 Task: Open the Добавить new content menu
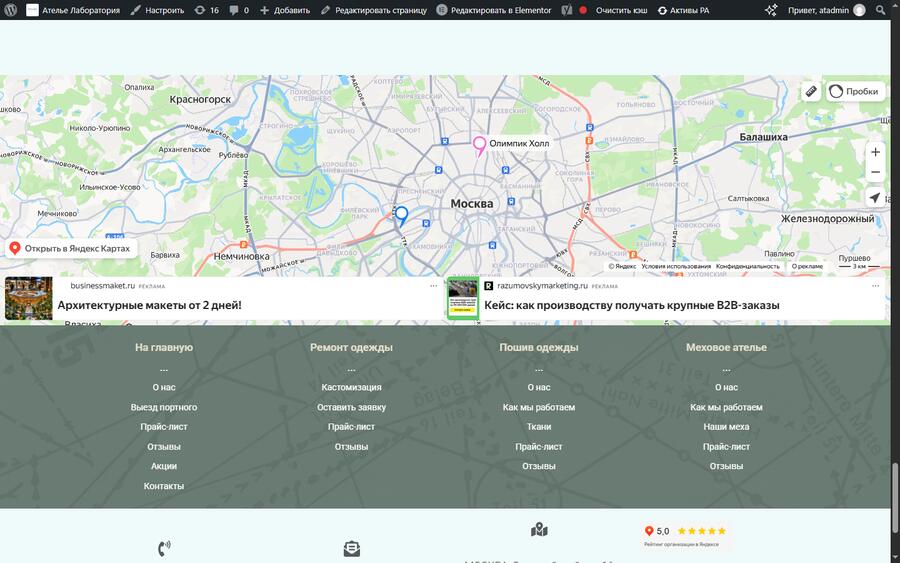pyautogui.click(x=285, y=10)
